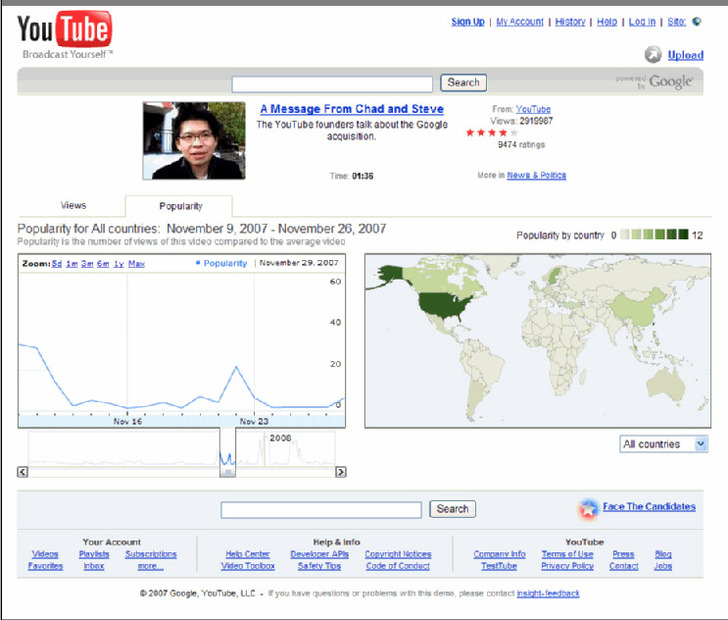The width and height of the screenshot is (728, 620).
Task: Click the darkest green popularity legend swatch
Action: point(683,234)
